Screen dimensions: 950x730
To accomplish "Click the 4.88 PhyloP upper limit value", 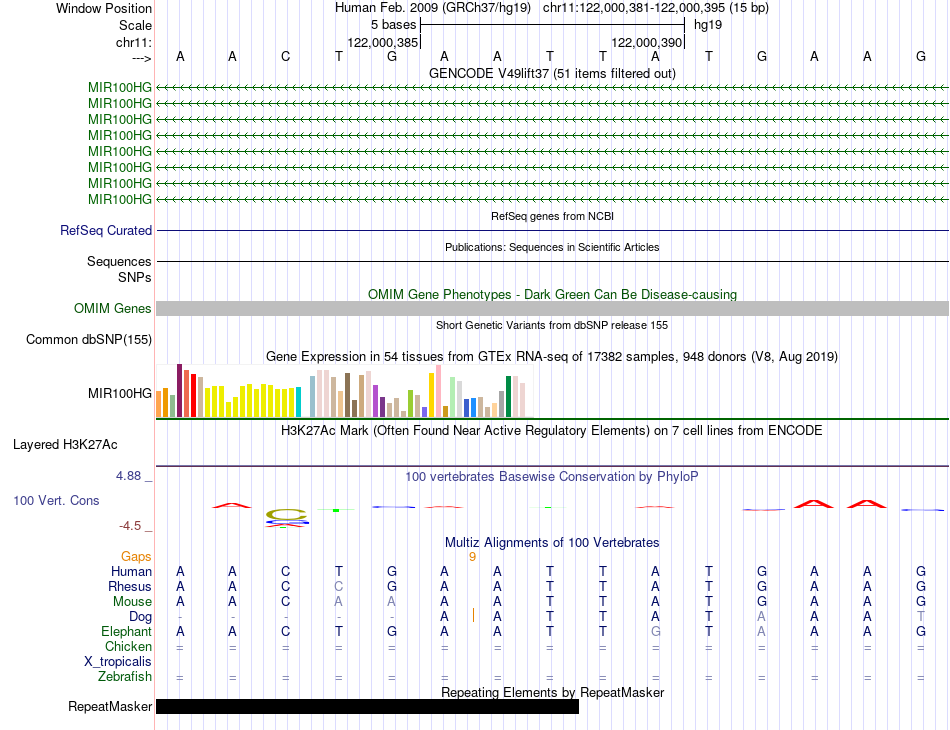I will click(128, 476).
